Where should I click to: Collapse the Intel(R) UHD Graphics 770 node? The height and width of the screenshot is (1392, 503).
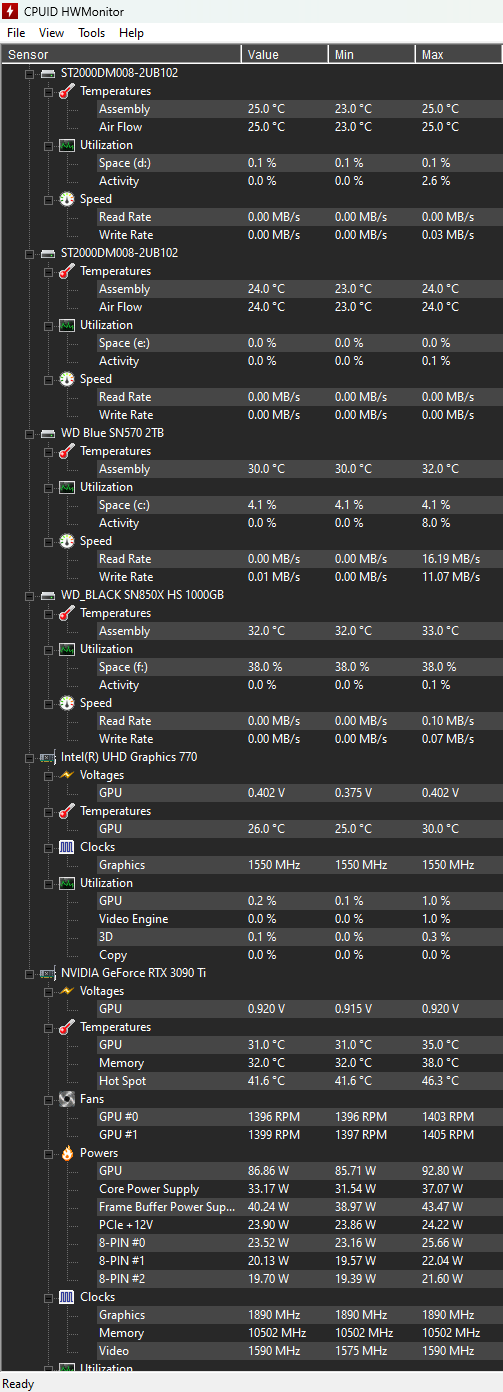29,757
